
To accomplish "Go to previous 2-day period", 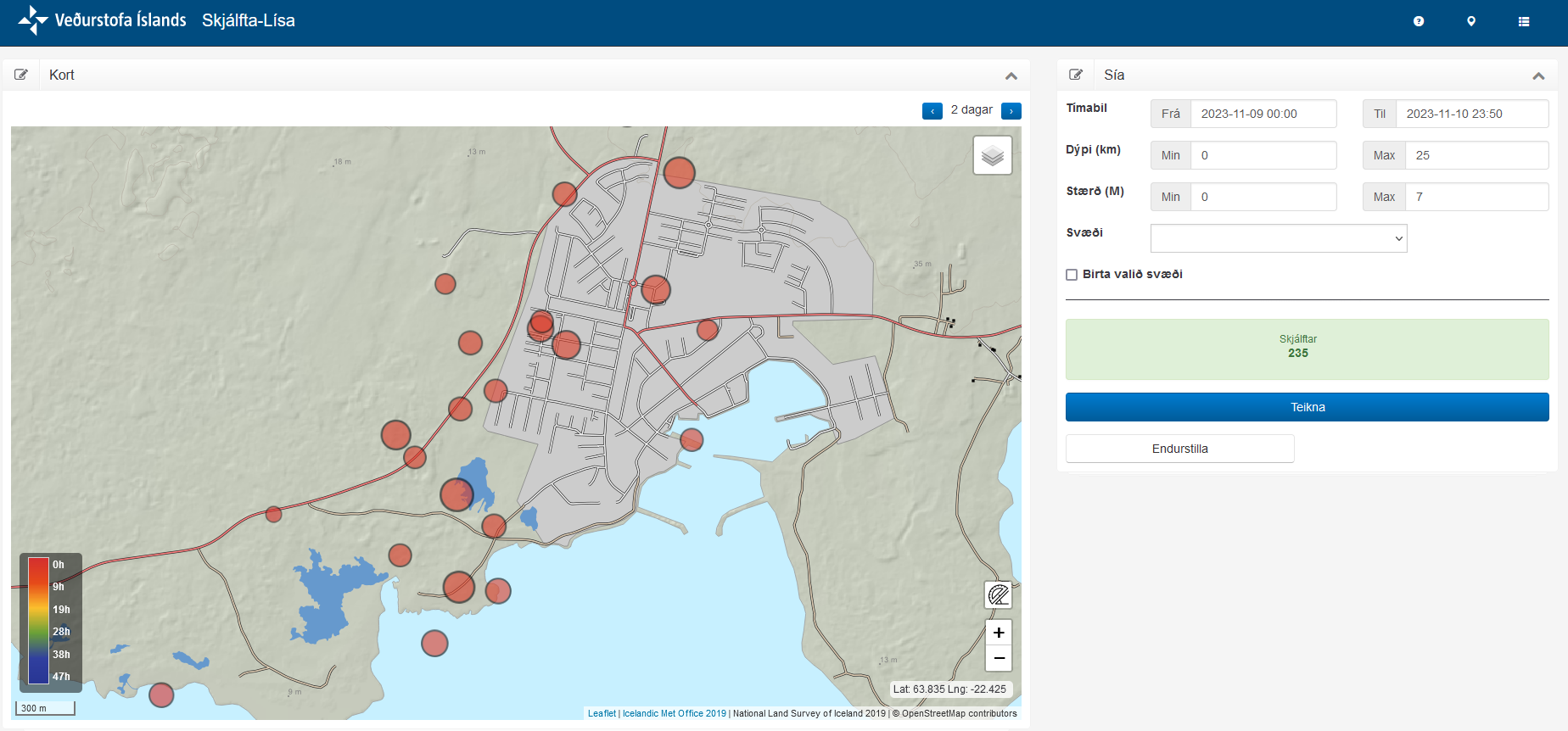I will coord(932,111).
